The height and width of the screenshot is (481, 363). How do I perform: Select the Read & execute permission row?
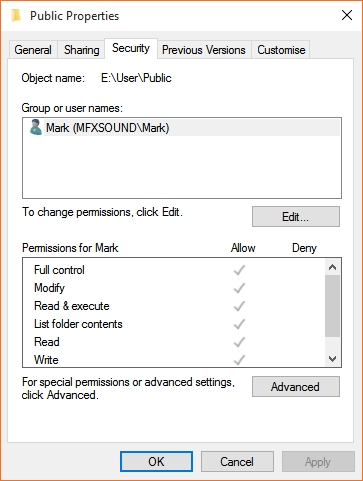click(173, 306)
